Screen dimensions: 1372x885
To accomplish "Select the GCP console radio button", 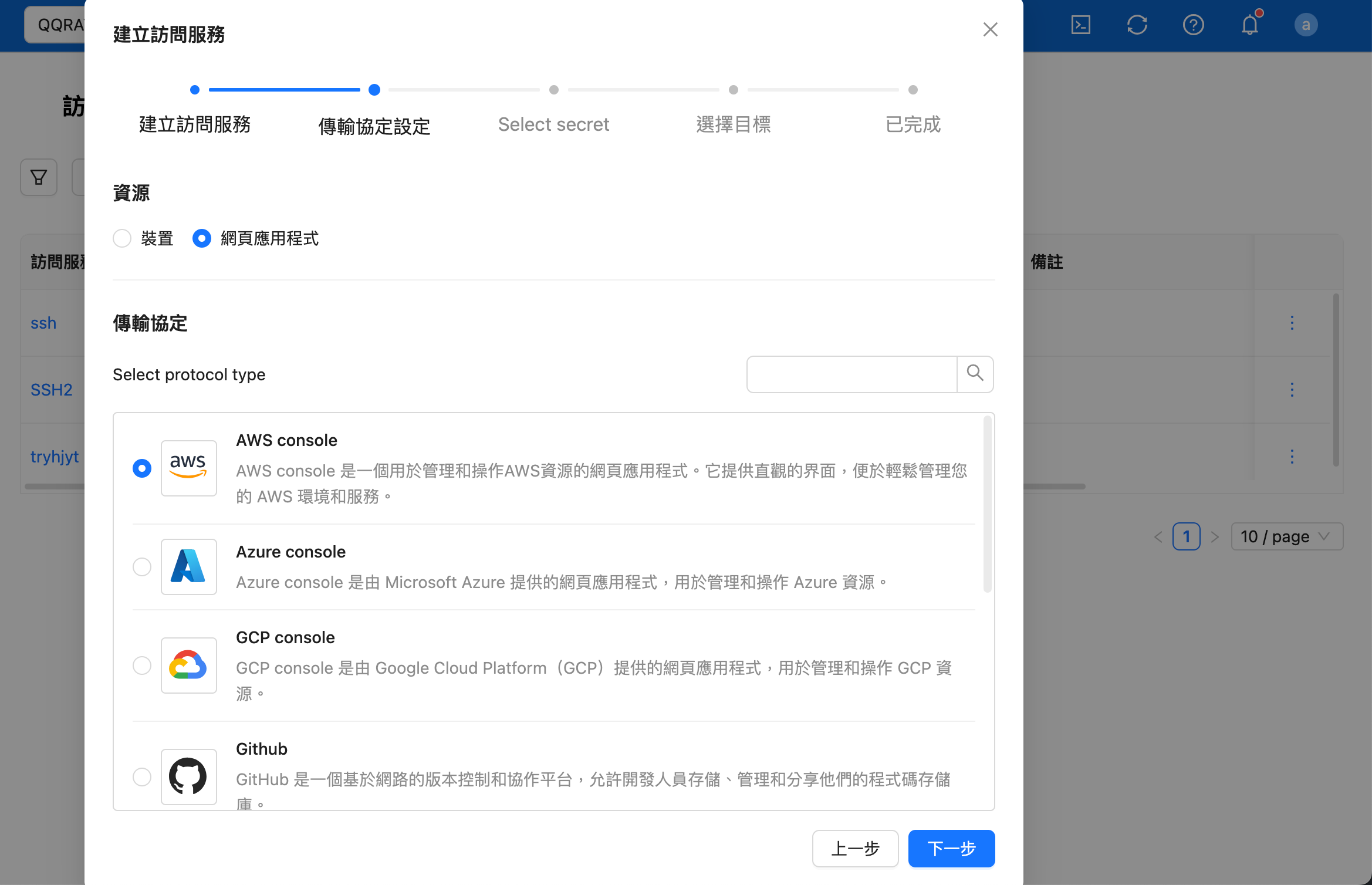I will tap(142, 666).
